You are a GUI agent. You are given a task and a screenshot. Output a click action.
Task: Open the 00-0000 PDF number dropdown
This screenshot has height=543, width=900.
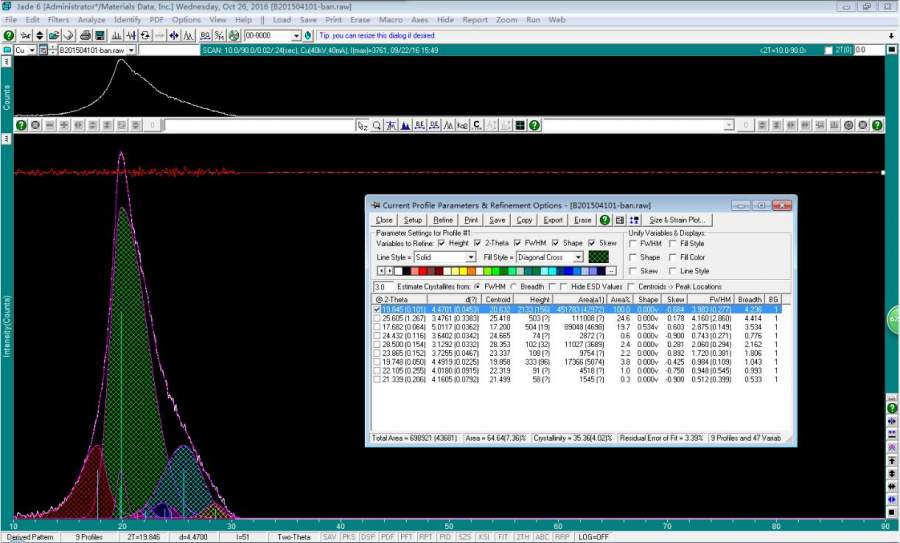[x=296, y=36]
